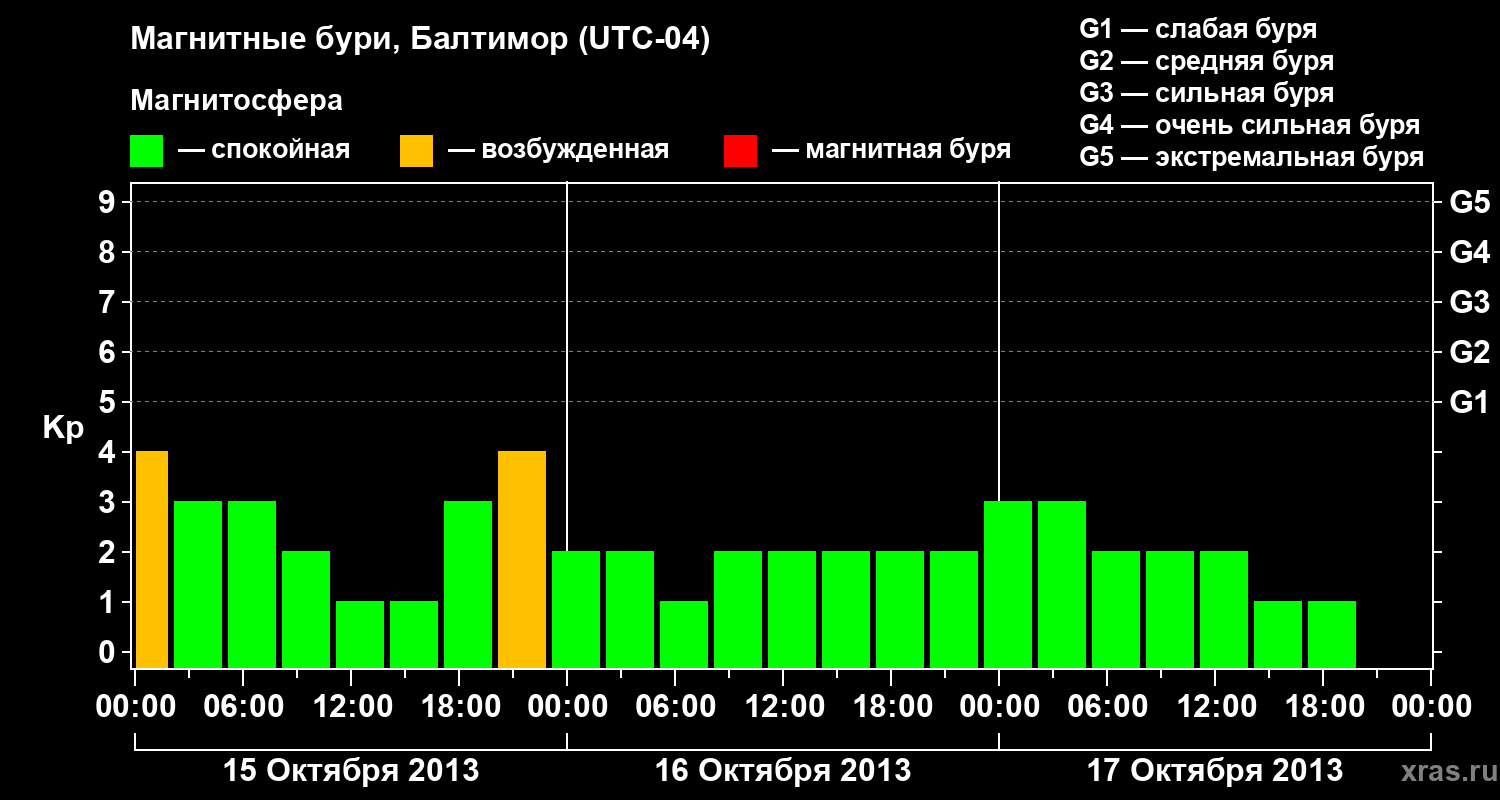
Task: Click the 'G5' right axis label
Action: click(x=1469, y=203)
